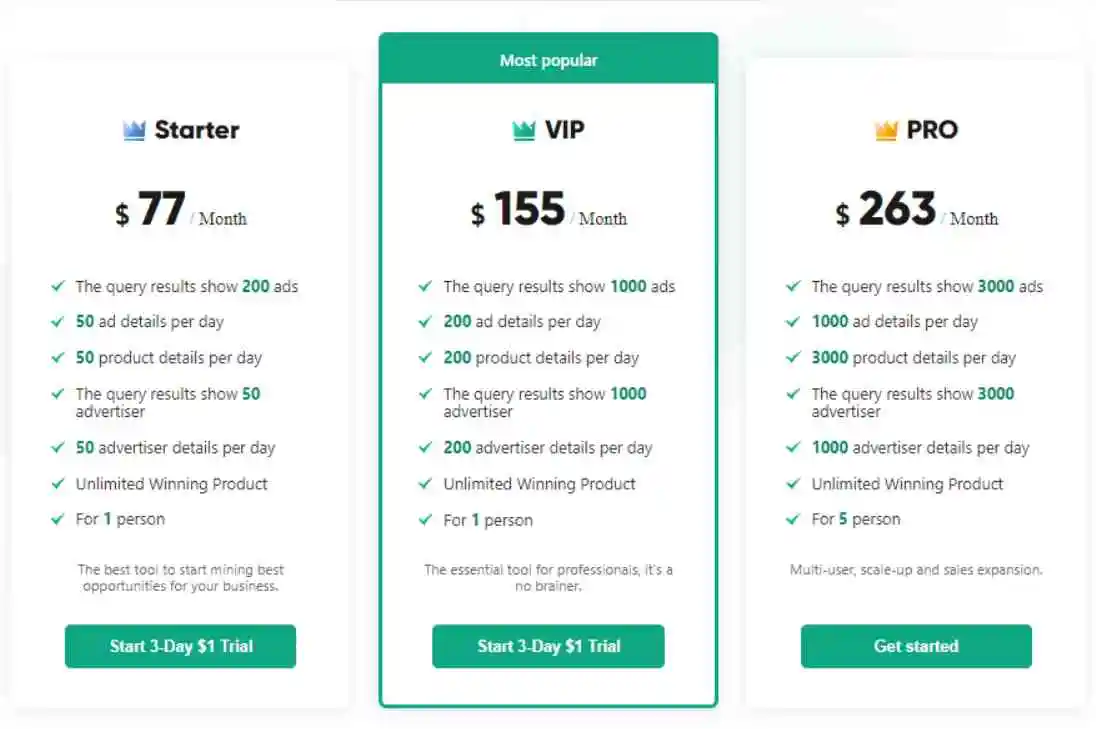The image size is (1096, 729).
Task: Click the VIP plan heading
Action: 564,130
